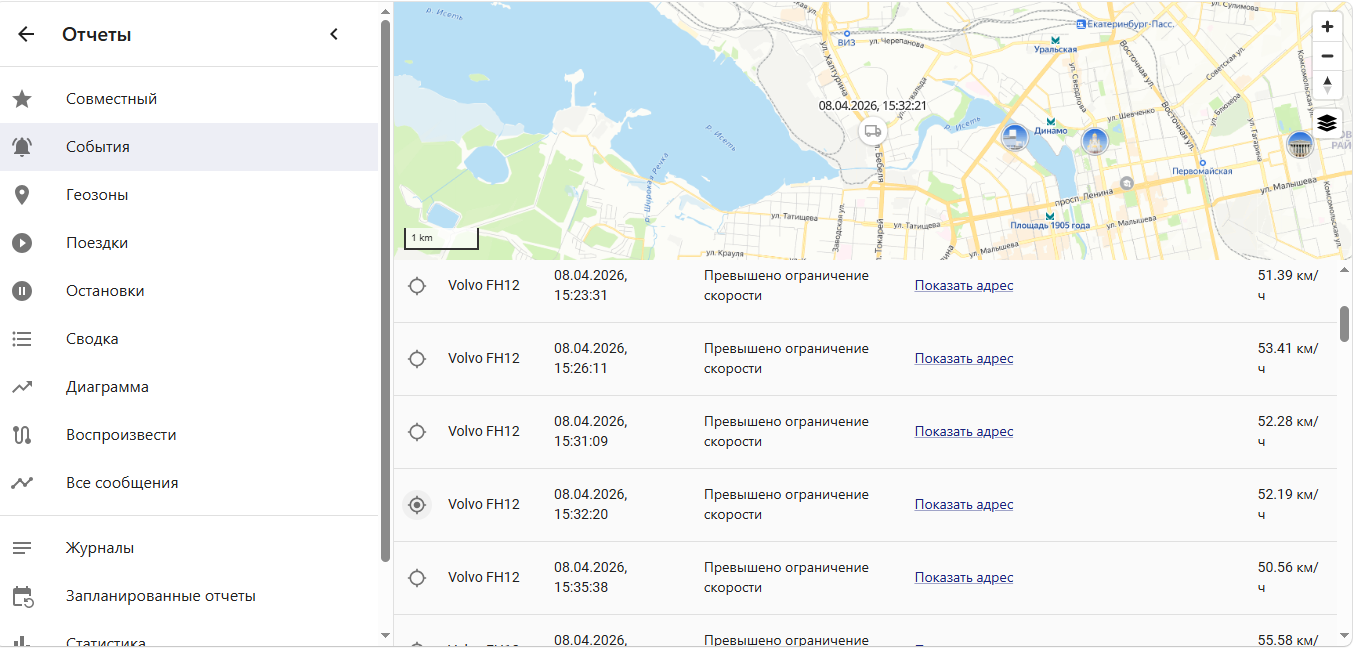The height and width of the screenshot is (649, 1354).
Task: Click the star icon for Совместный
Action: 22,99
